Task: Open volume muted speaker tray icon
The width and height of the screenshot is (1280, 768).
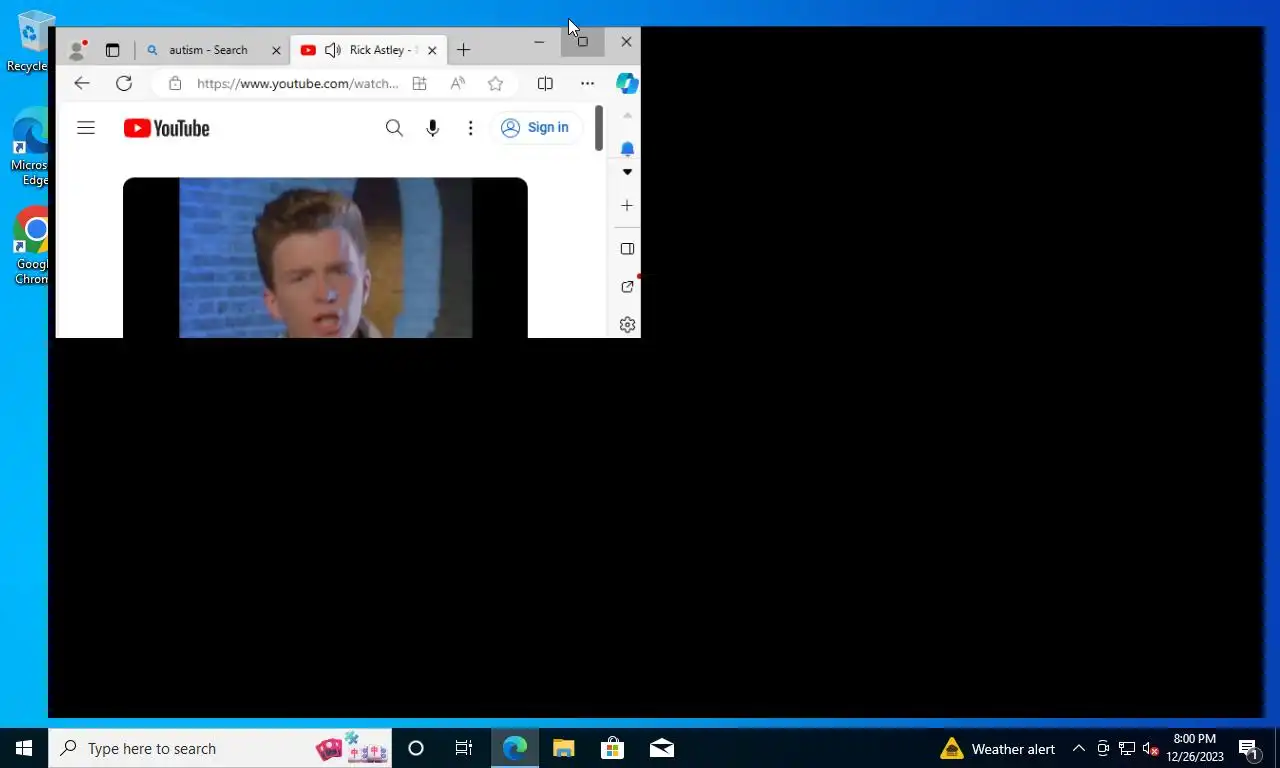Action: 1150,749
